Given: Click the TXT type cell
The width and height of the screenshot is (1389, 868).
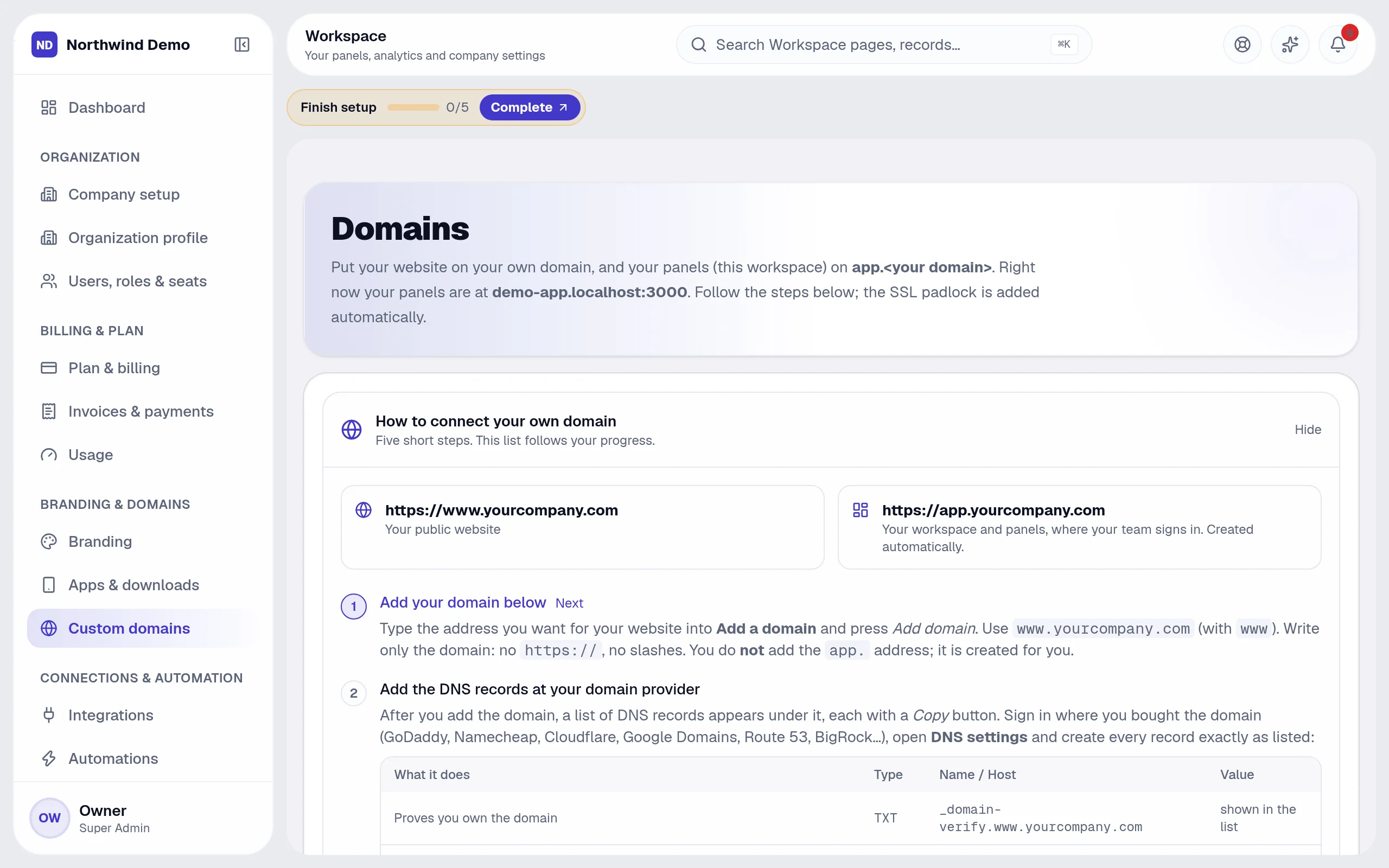Looking at the screenshot, I should 885,818.
